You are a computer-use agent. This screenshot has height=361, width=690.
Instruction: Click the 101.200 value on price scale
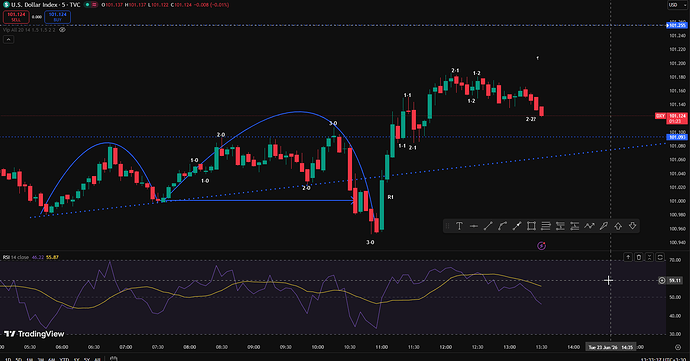(x=677, y=63)
